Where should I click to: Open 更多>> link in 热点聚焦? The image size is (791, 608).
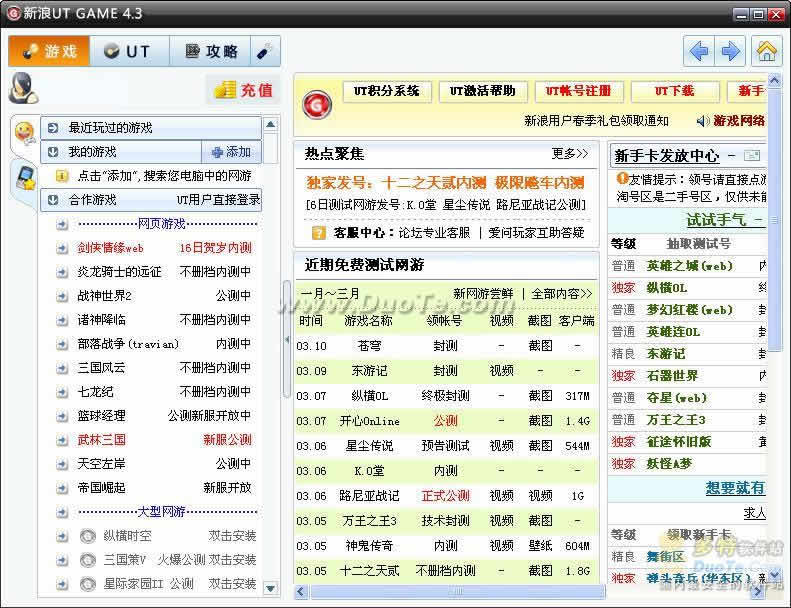(x=570, y=154)
